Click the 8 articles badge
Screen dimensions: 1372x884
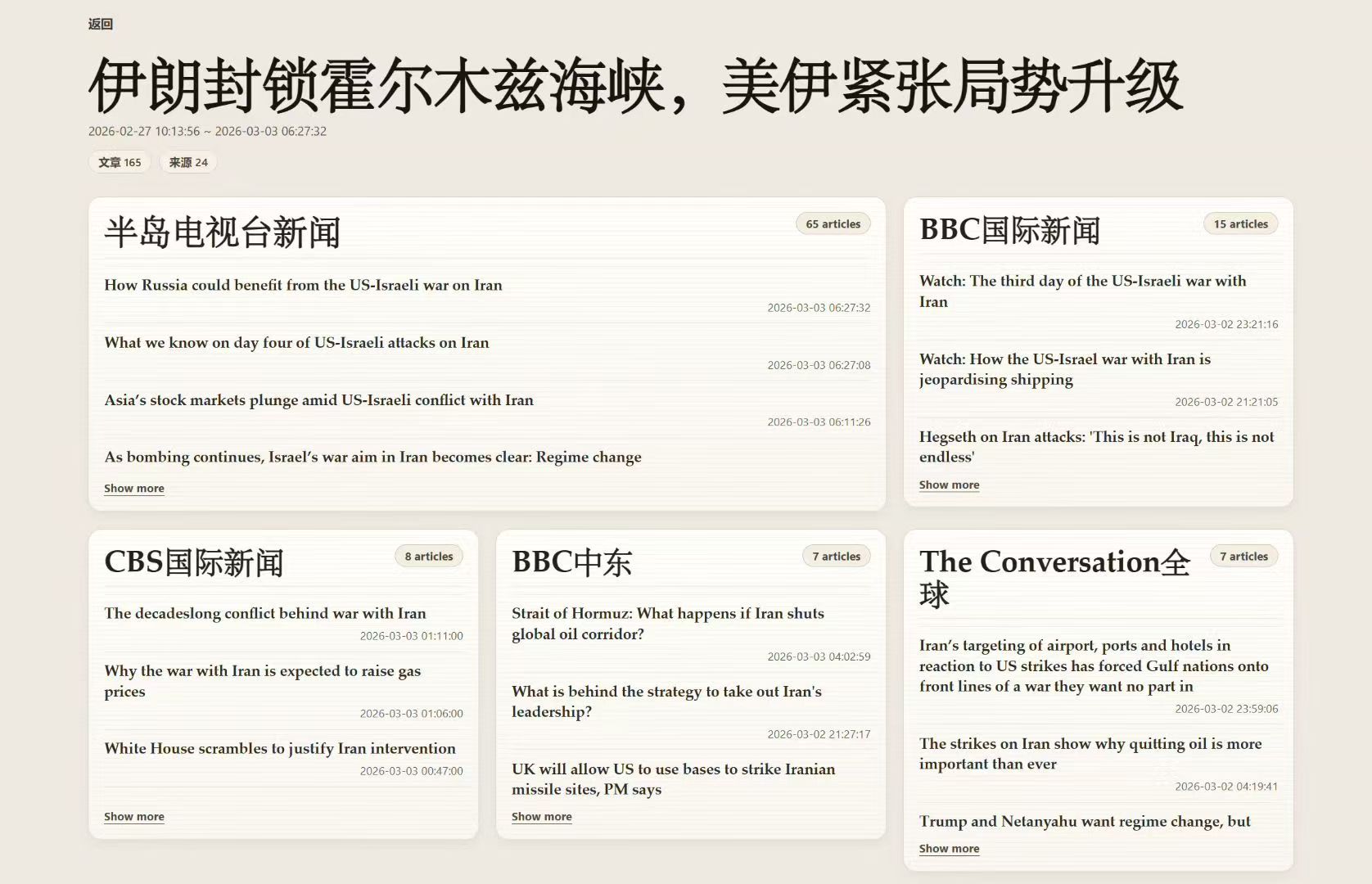(429, 556)
